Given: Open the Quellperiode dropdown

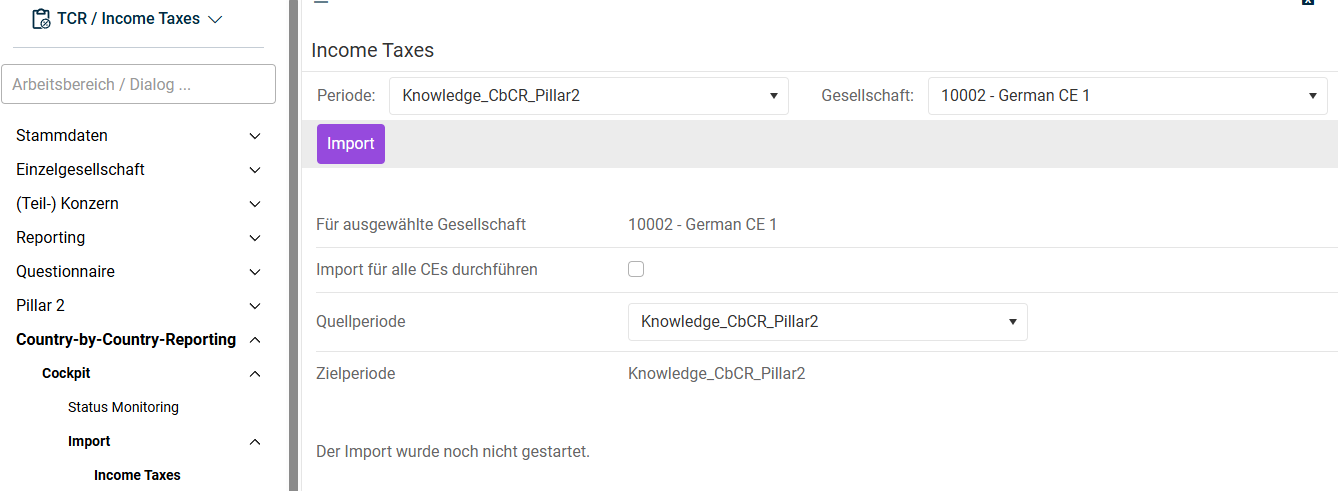Looking at the screenshot, I should 827,322.
